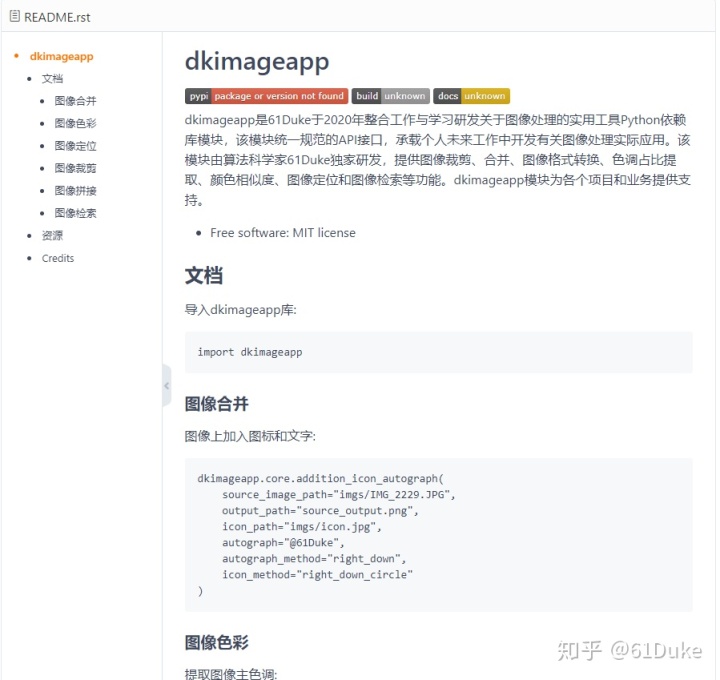Click the README.rst file name
720x680 pixels.
point(57,17)
